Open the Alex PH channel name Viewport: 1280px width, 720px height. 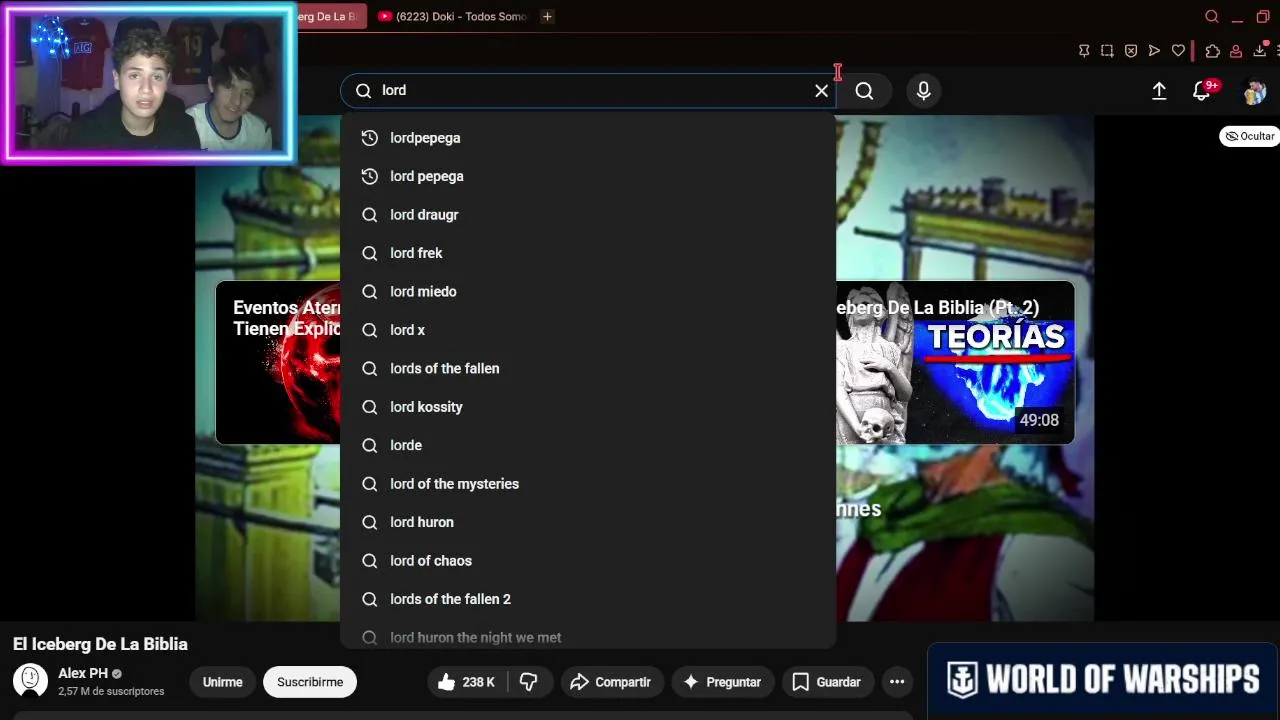coord(83,674)
